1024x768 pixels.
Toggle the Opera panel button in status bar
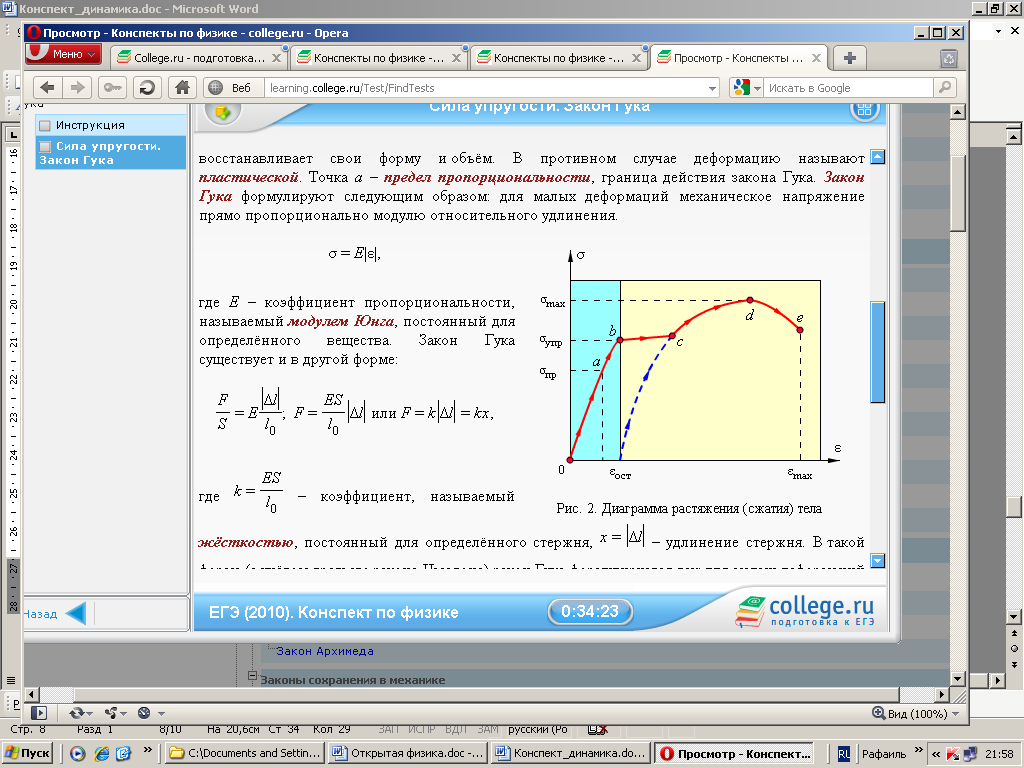(39, 713)
